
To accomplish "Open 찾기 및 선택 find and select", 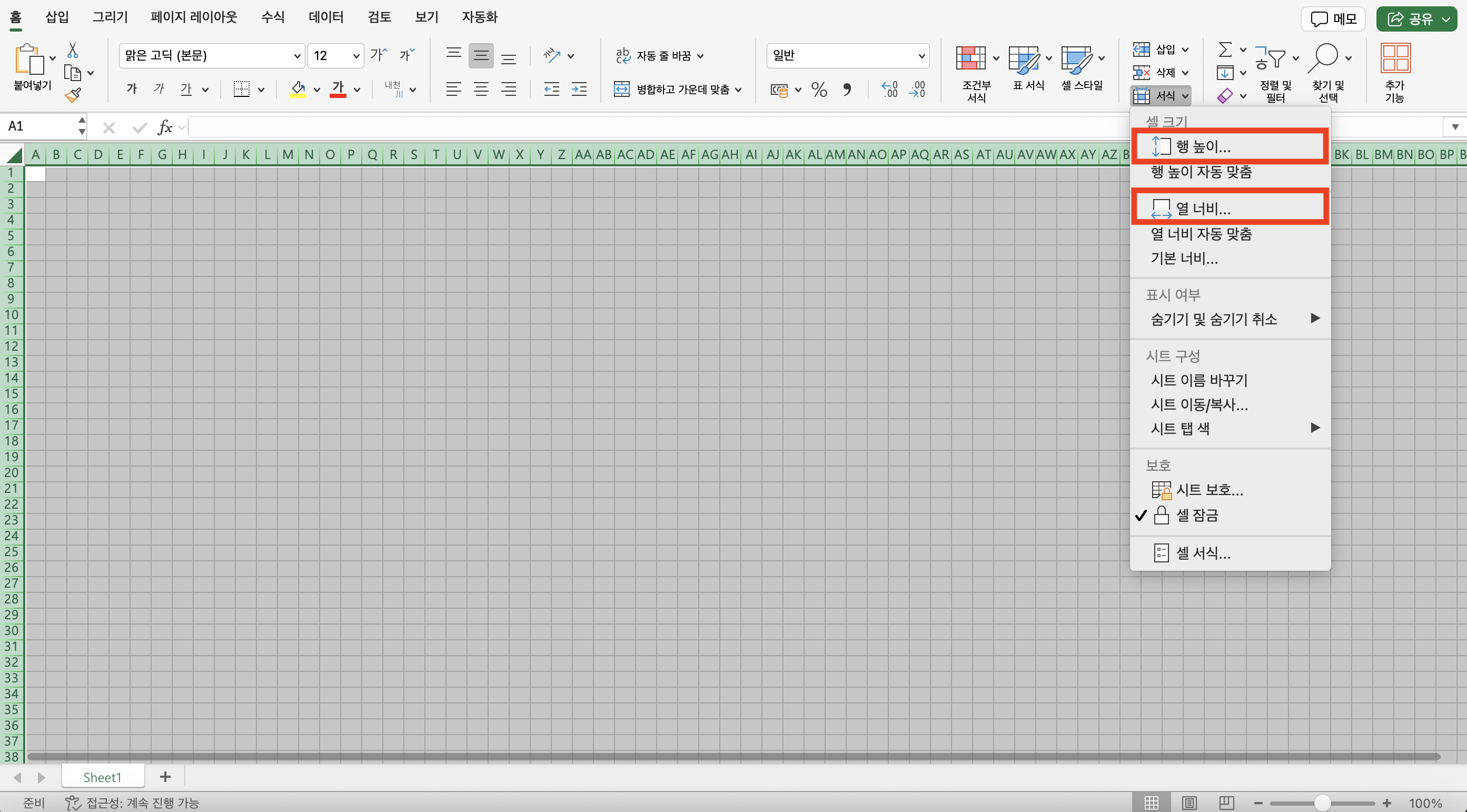I will point(1329,73).
